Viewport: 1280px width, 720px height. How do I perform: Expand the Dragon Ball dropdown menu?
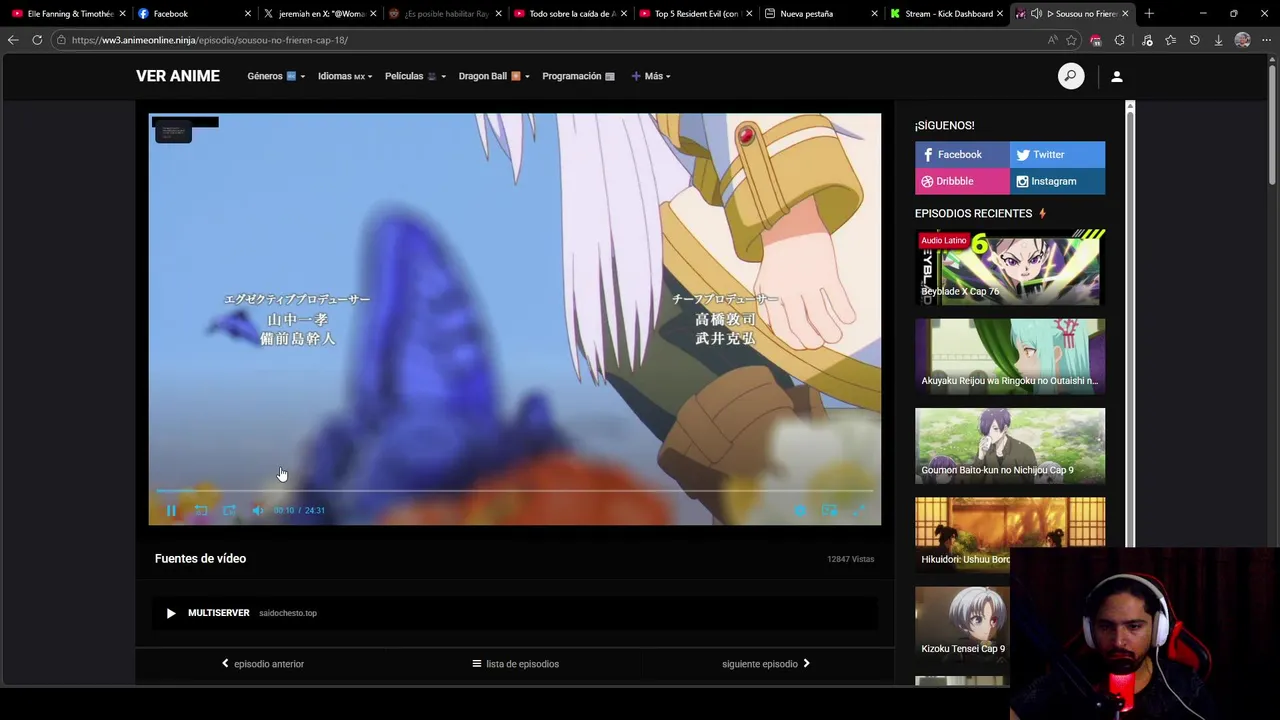494,76
